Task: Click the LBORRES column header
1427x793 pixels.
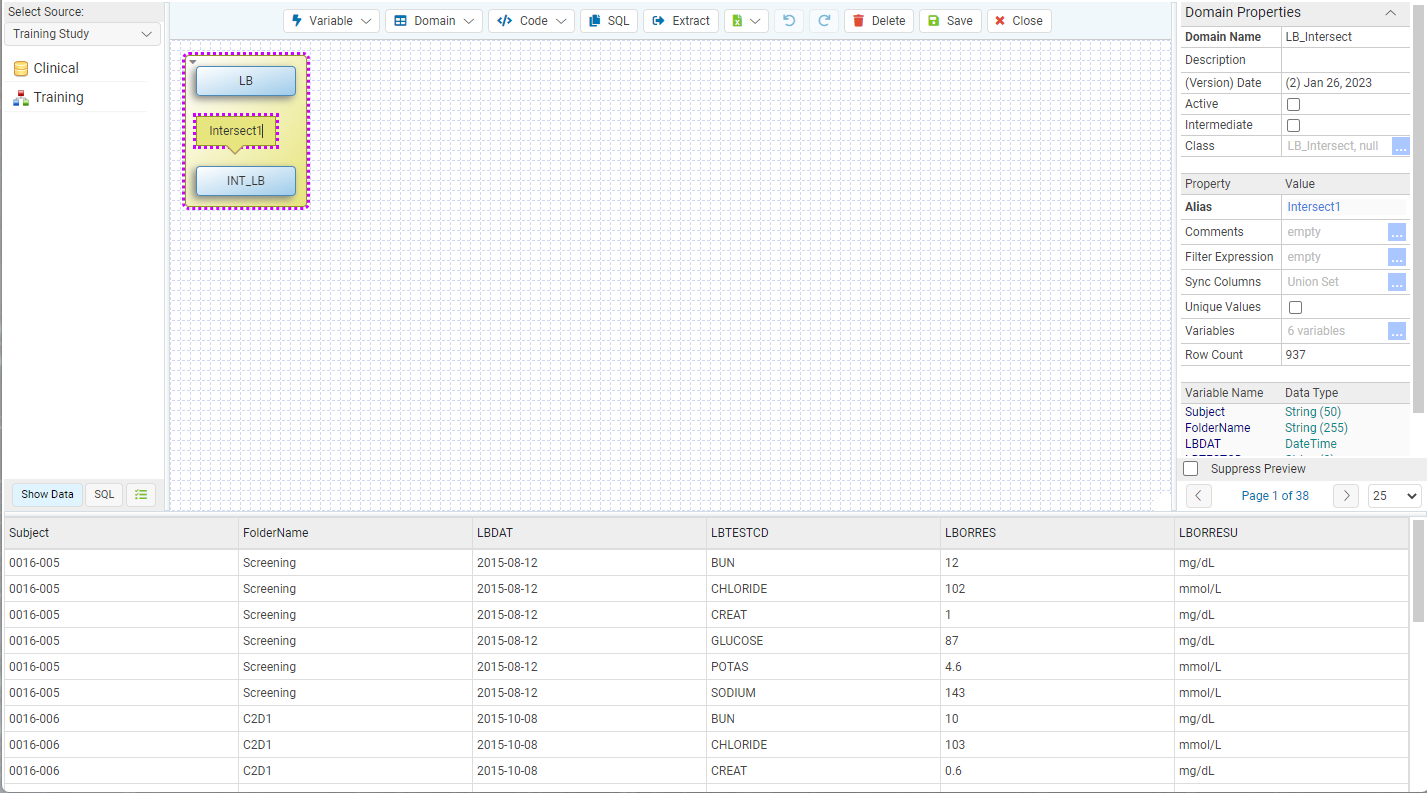Action: click(1057, 533)
